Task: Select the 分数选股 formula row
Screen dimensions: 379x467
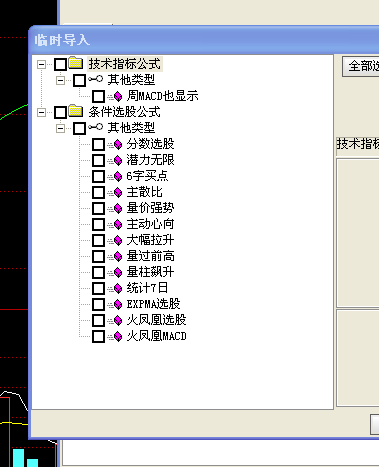Action: [150, 144]
